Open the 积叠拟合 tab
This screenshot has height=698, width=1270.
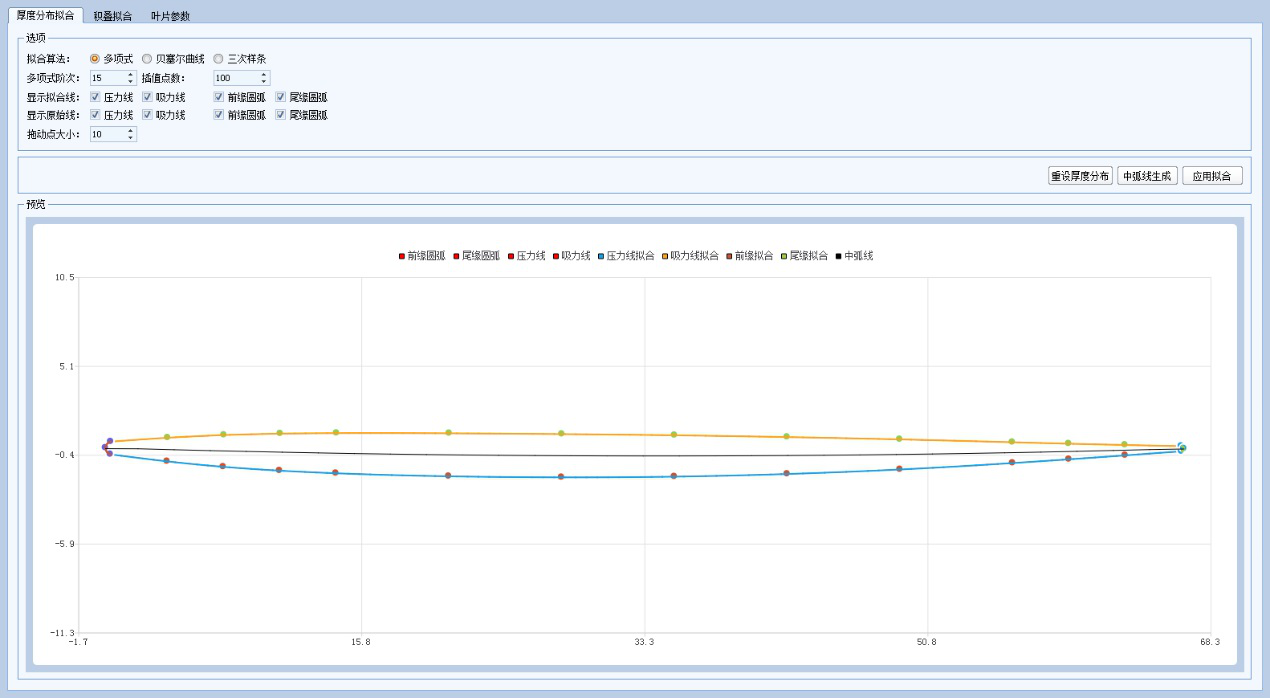(112, 16)
